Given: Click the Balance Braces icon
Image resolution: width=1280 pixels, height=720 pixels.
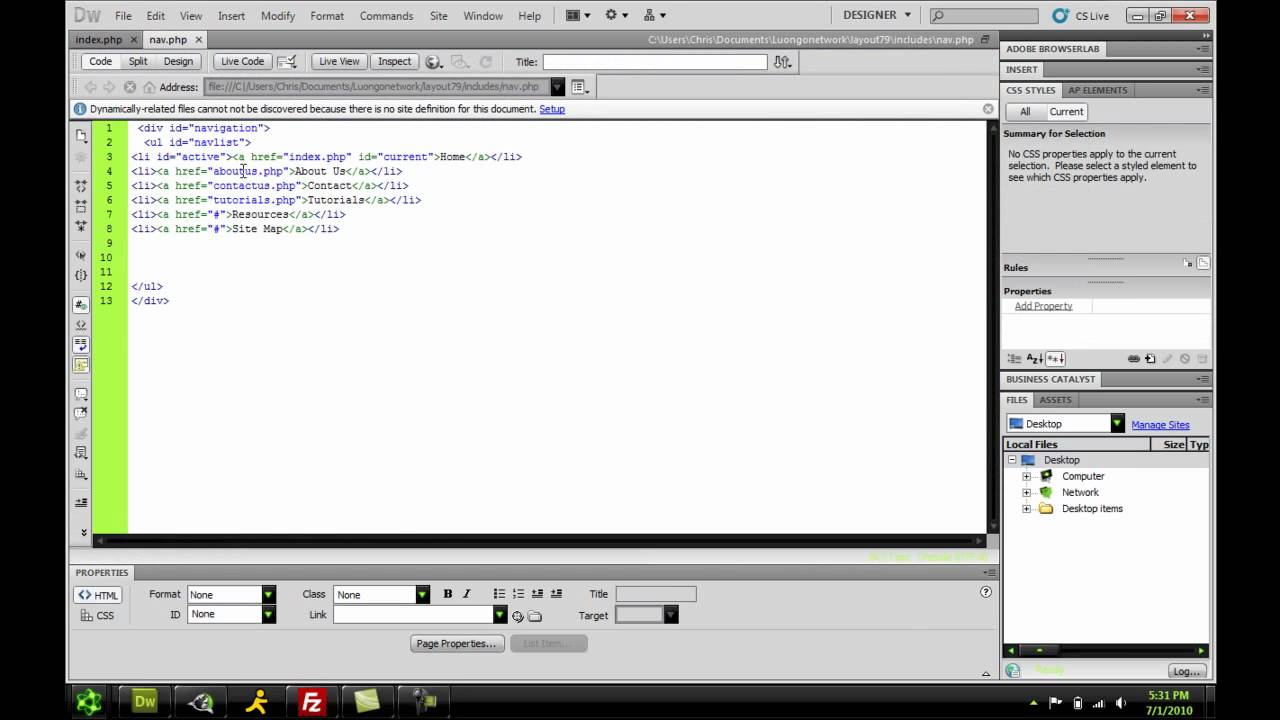Looking at the screenshot, I should tap(81, 275).
